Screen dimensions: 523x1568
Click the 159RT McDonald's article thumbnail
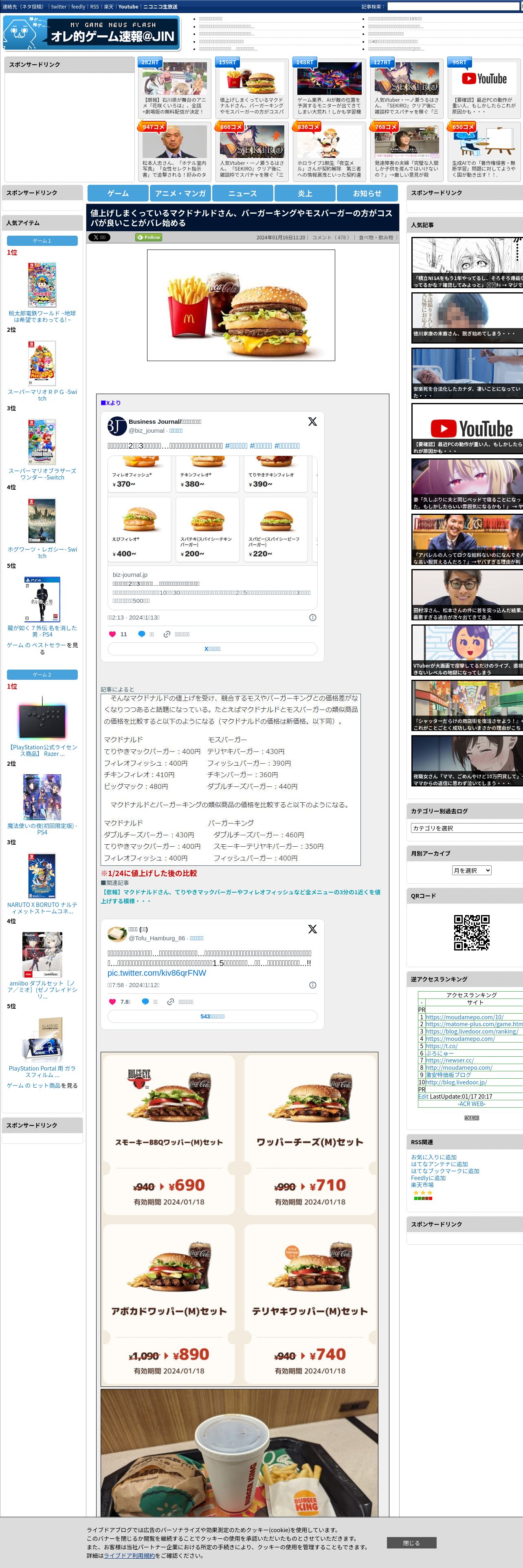pyautogui.click(x=251, y=79)
